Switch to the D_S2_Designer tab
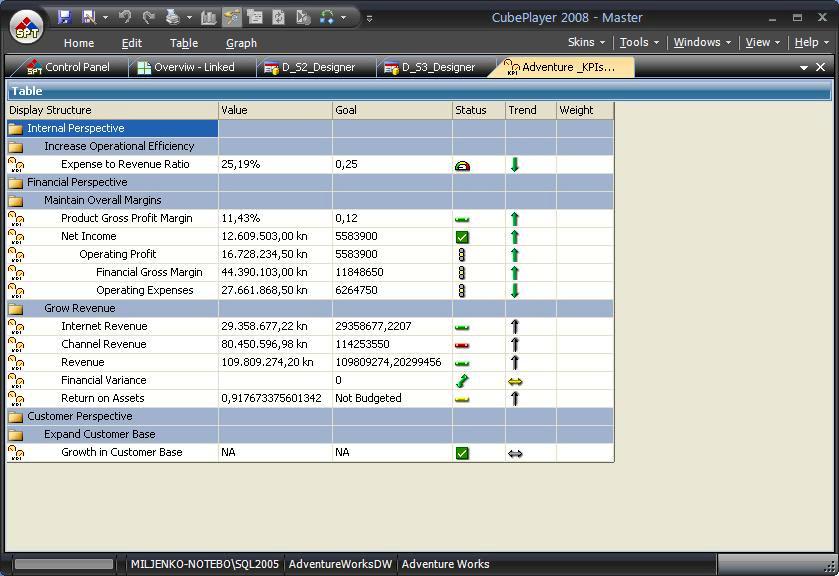839x576 pixels. point(309,67)
